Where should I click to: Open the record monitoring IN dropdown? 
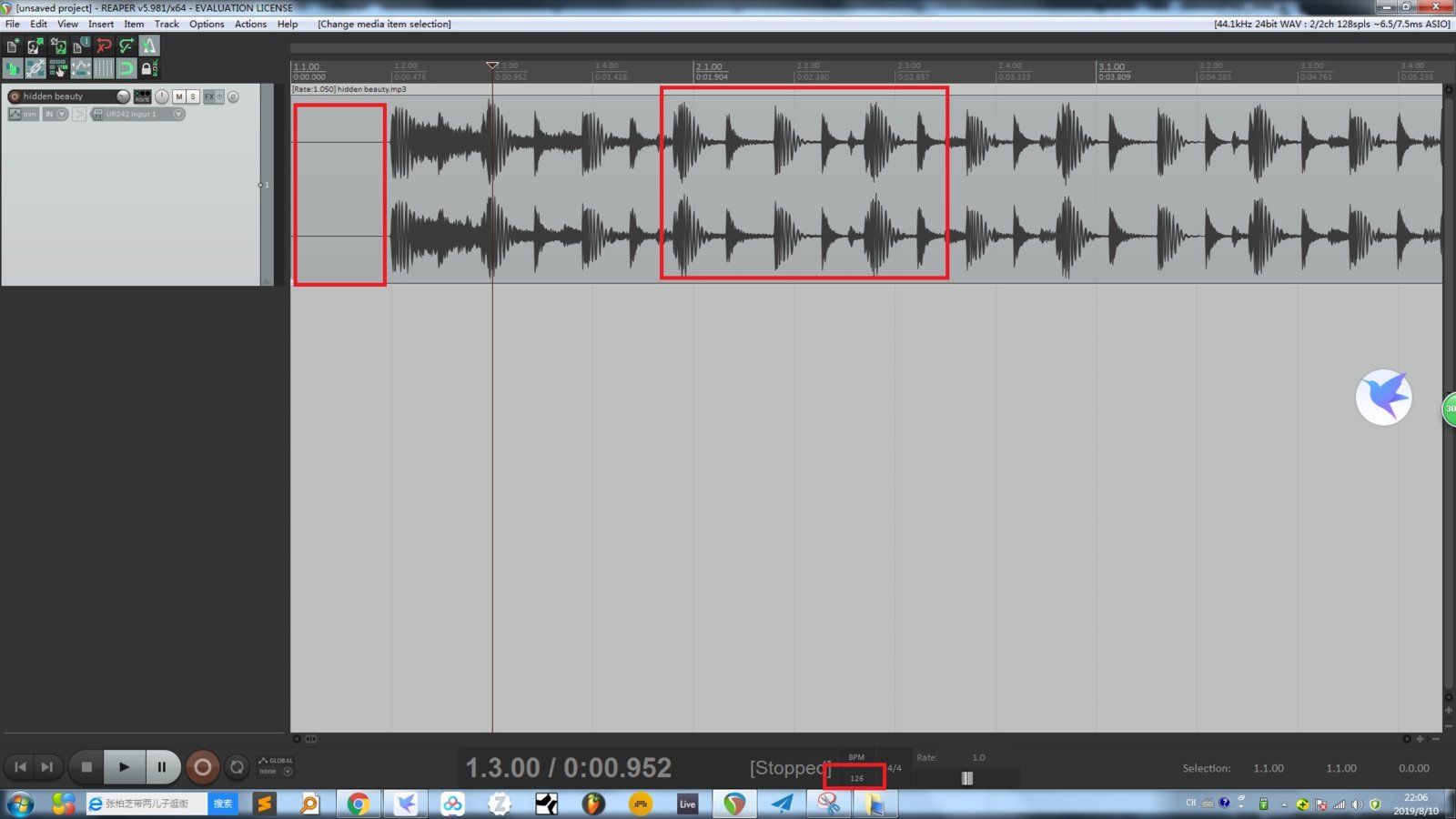click(56, 114)
